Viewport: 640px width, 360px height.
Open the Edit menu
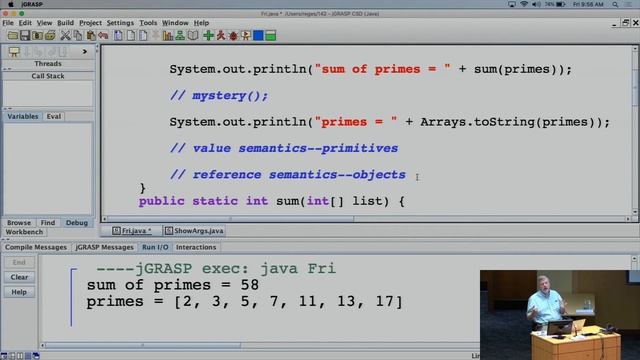25,23
